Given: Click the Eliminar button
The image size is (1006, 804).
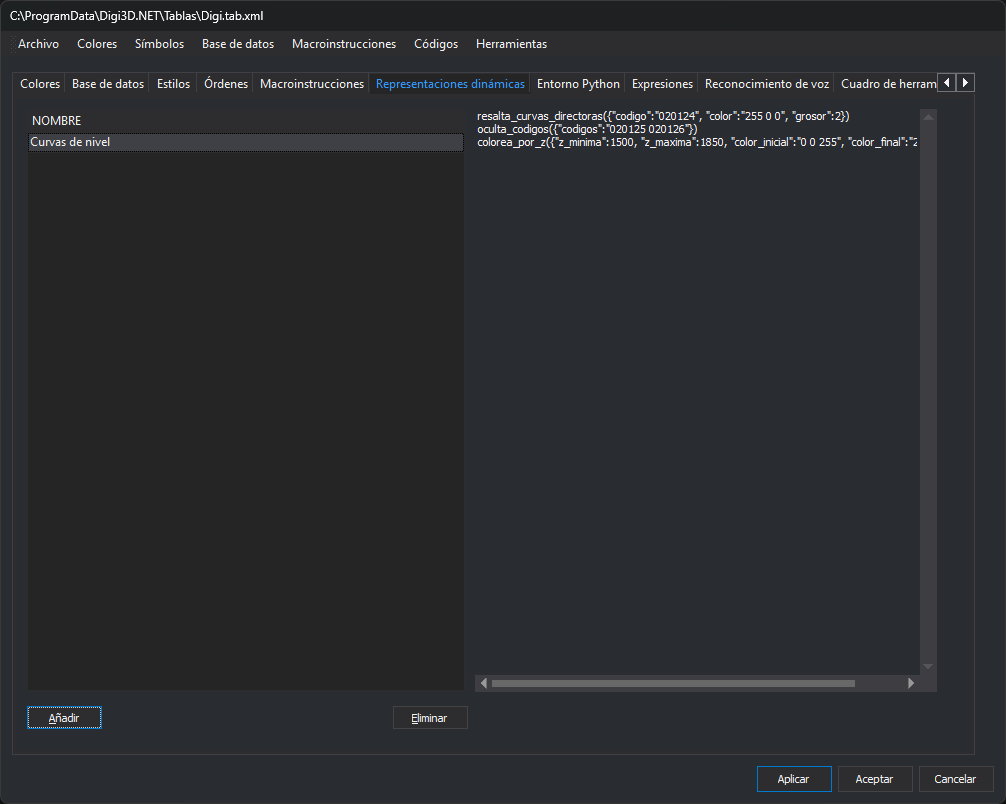Looking at the screenshot, I should click(429, 718).
